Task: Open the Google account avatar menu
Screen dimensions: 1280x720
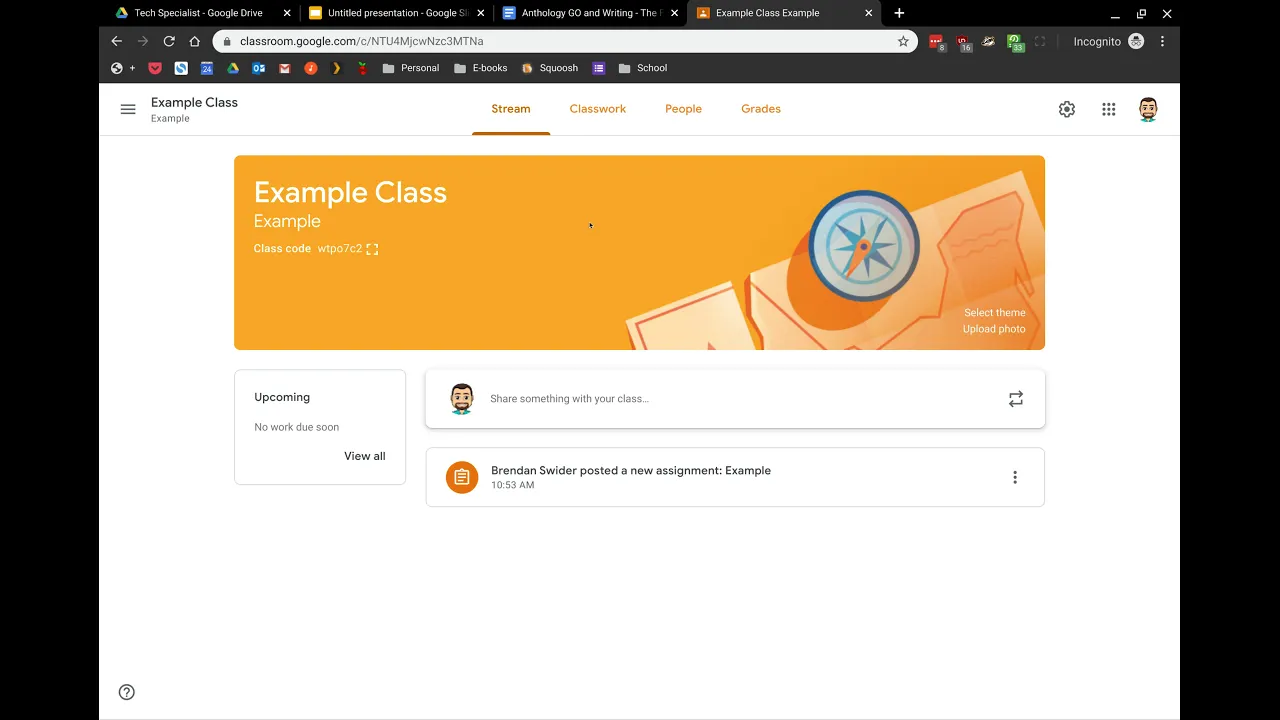Action: click(x=1148, y=109)
